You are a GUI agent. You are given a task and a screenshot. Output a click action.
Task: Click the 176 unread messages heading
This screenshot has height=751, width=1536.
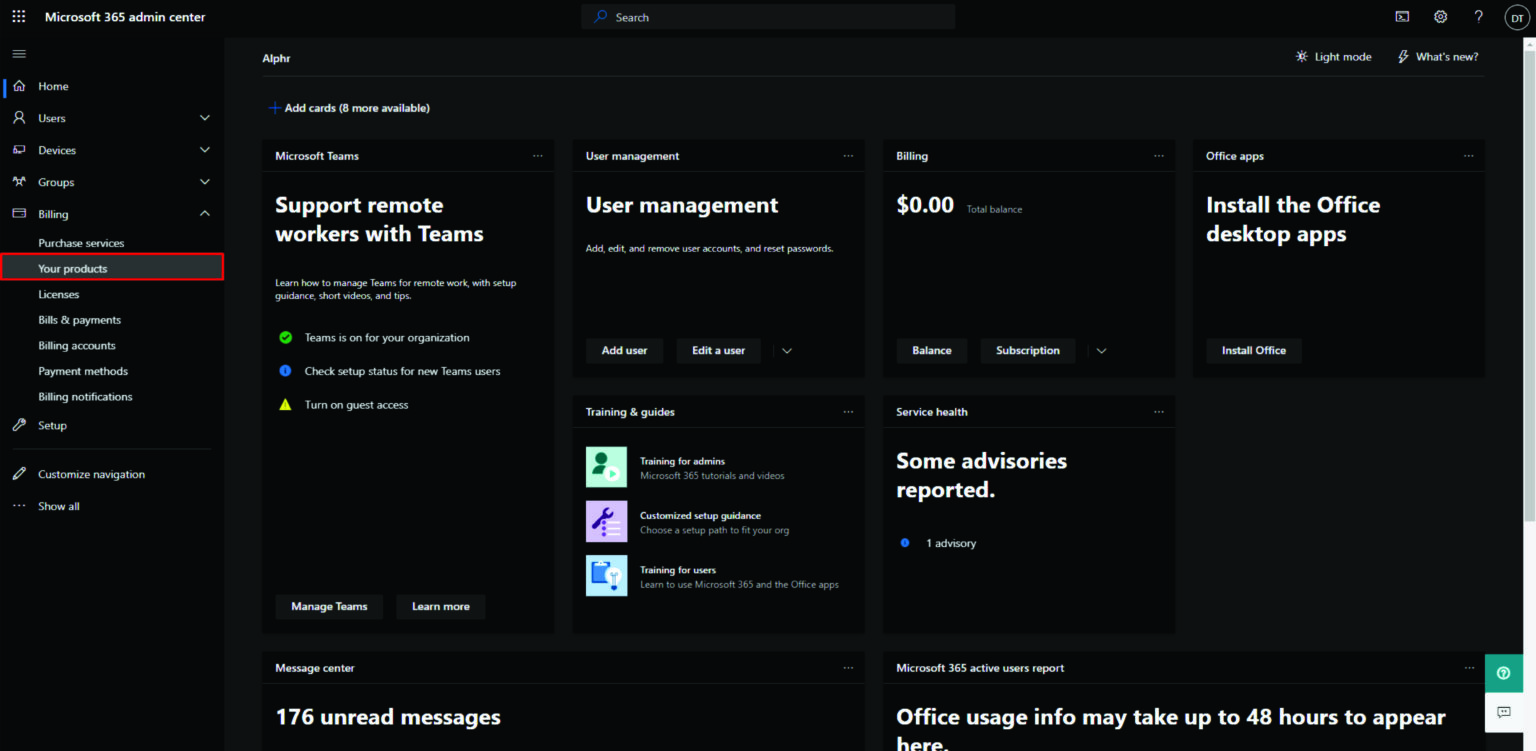pyautogui.click(x=388, y=717)
